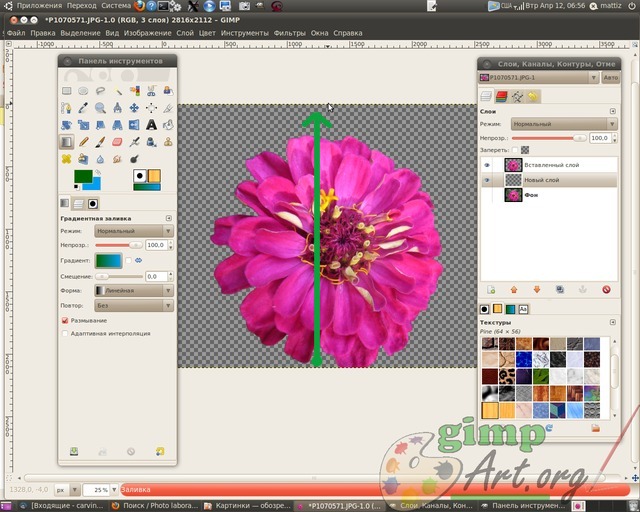Viewport: 640px width, 512px height.
Task: Select the Move tool
Action: coord(134,108)
